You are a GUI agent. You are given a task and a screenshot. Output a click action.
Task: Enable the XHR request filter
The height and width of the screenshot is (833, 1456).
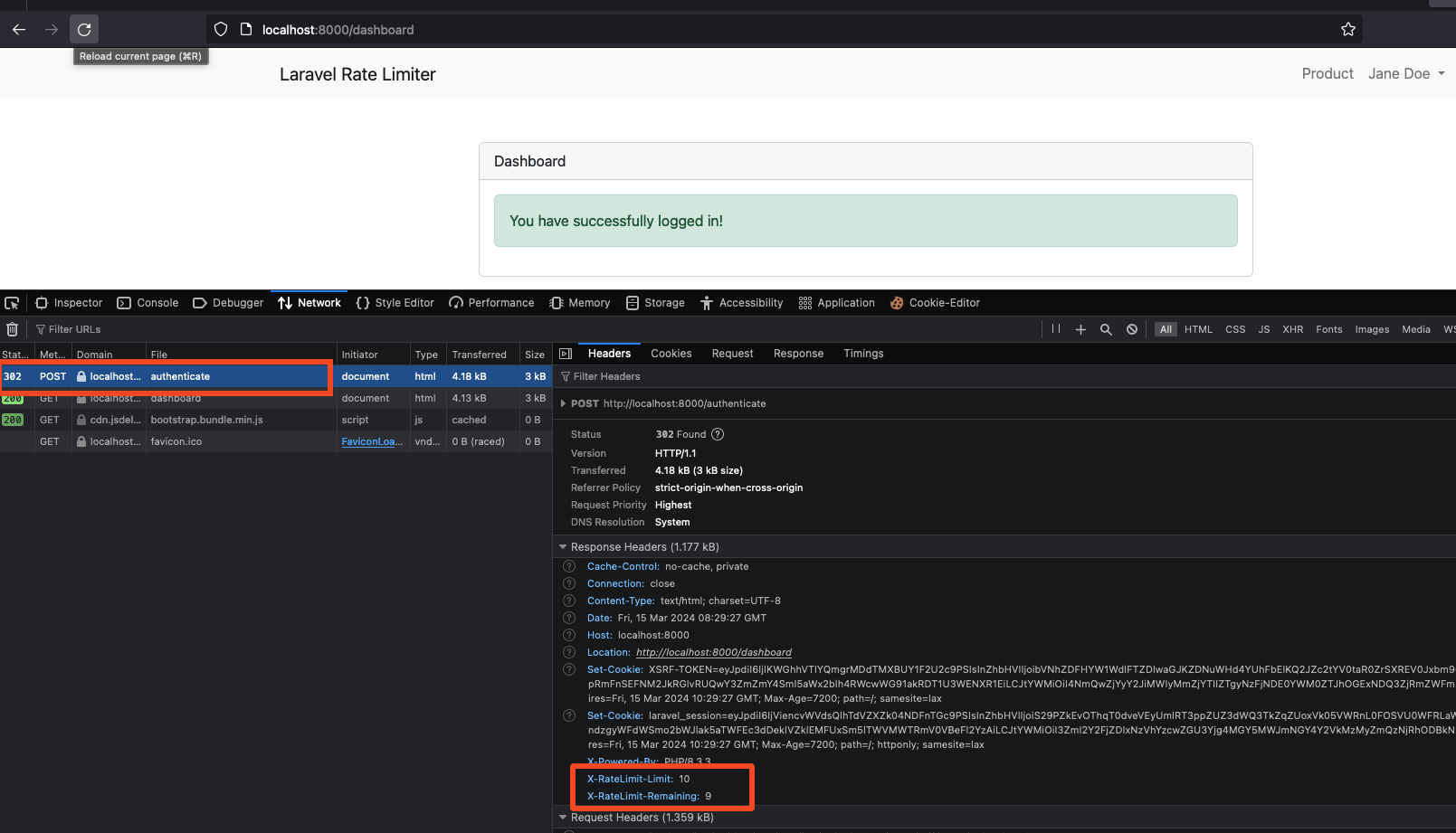pos(1292,329)
